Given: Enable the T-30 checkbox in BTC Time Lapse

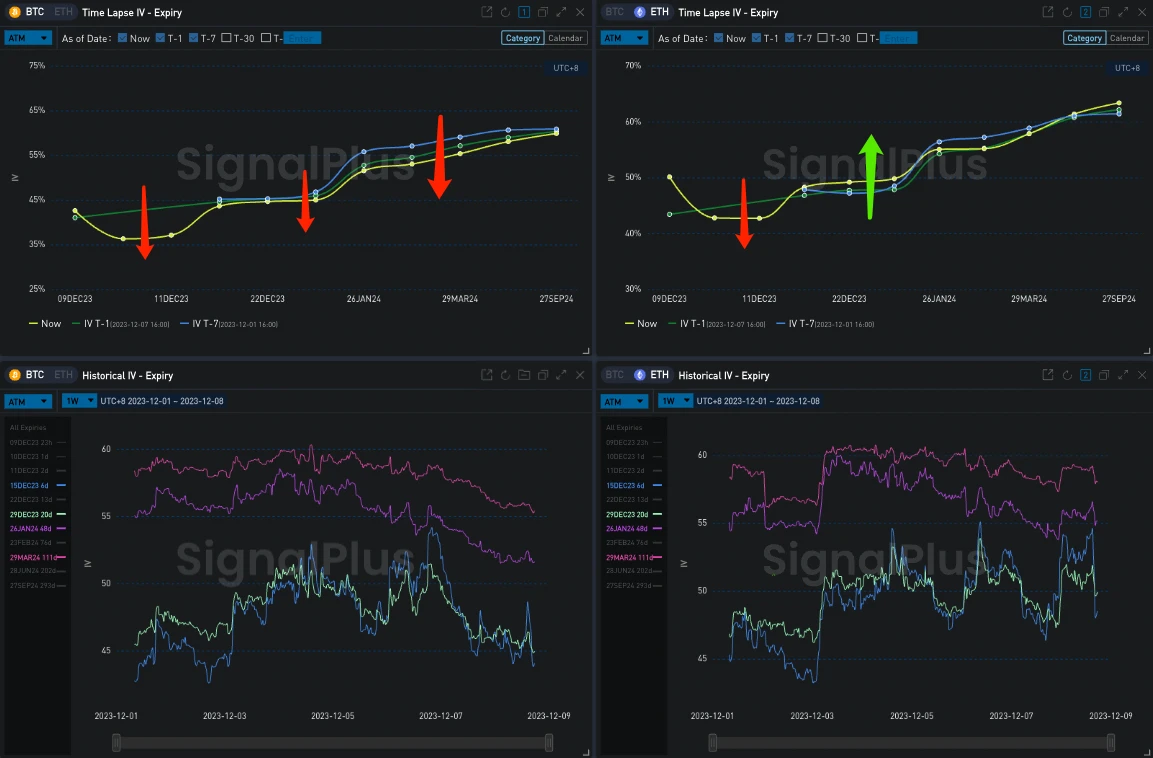Looking at the screenshot, I should pyautogui.click(x=226, y=38).
